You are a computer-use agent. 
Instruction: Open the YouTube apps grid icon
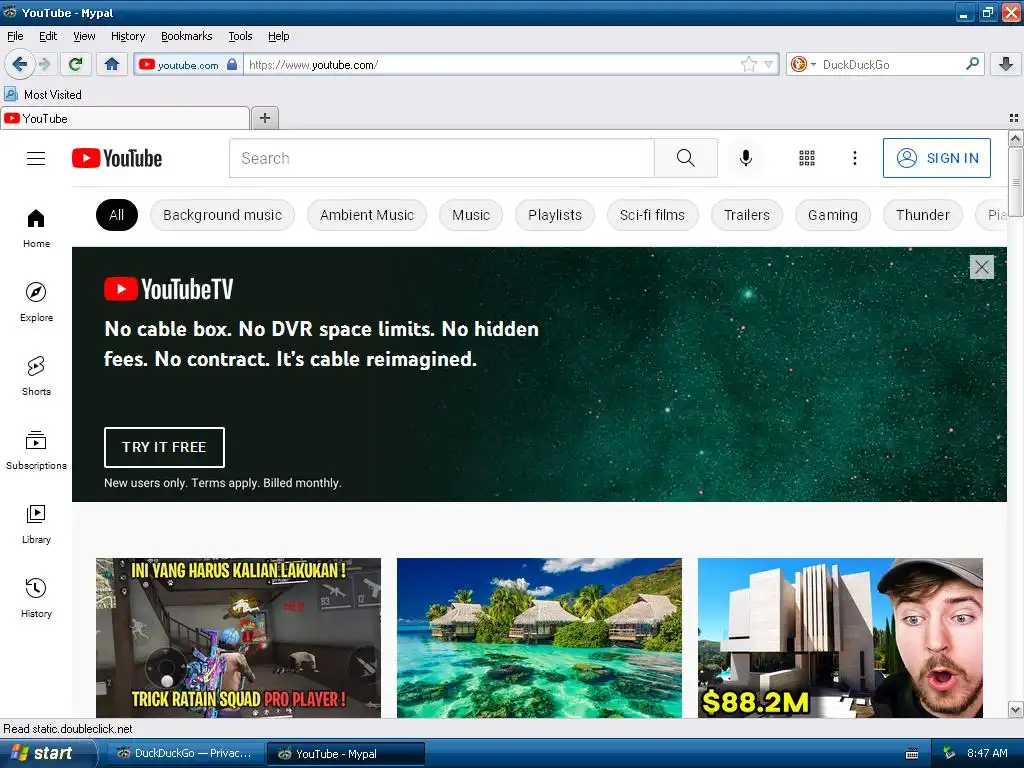[807, 158]
